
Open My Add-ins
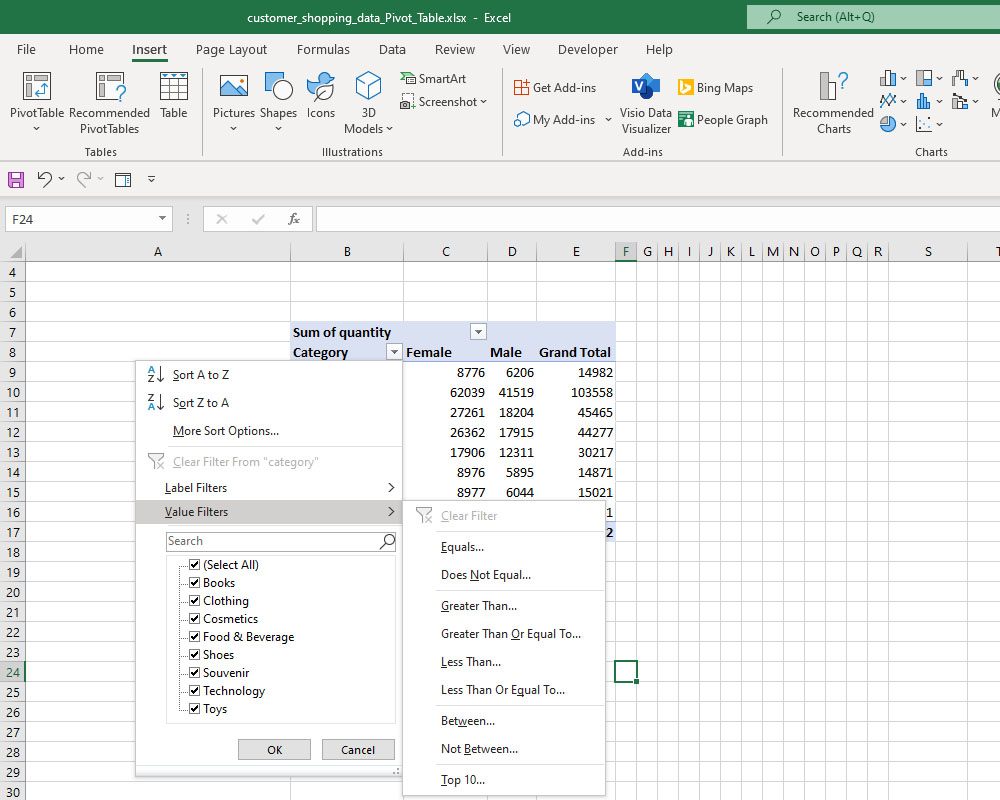[555, 119]
